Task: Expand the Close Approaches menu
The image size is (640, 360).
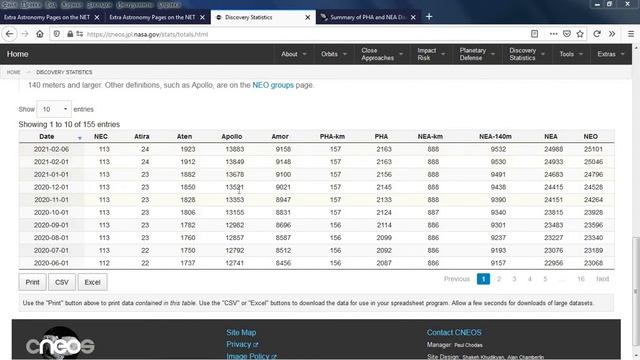Action: click(x=382, y=54)
